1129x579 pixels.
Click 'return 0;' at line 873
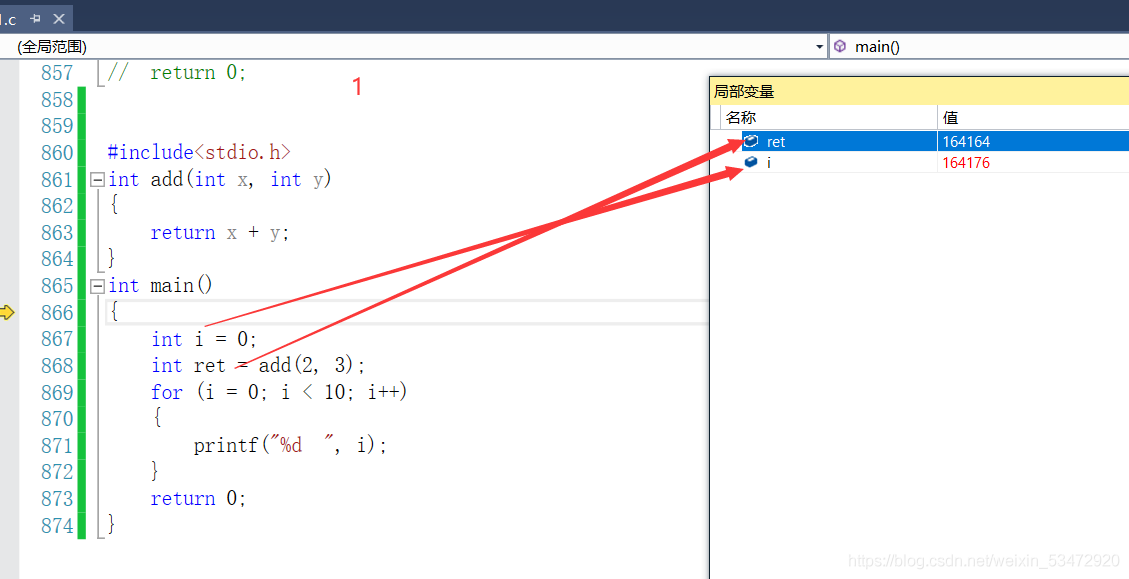[198, 498]
